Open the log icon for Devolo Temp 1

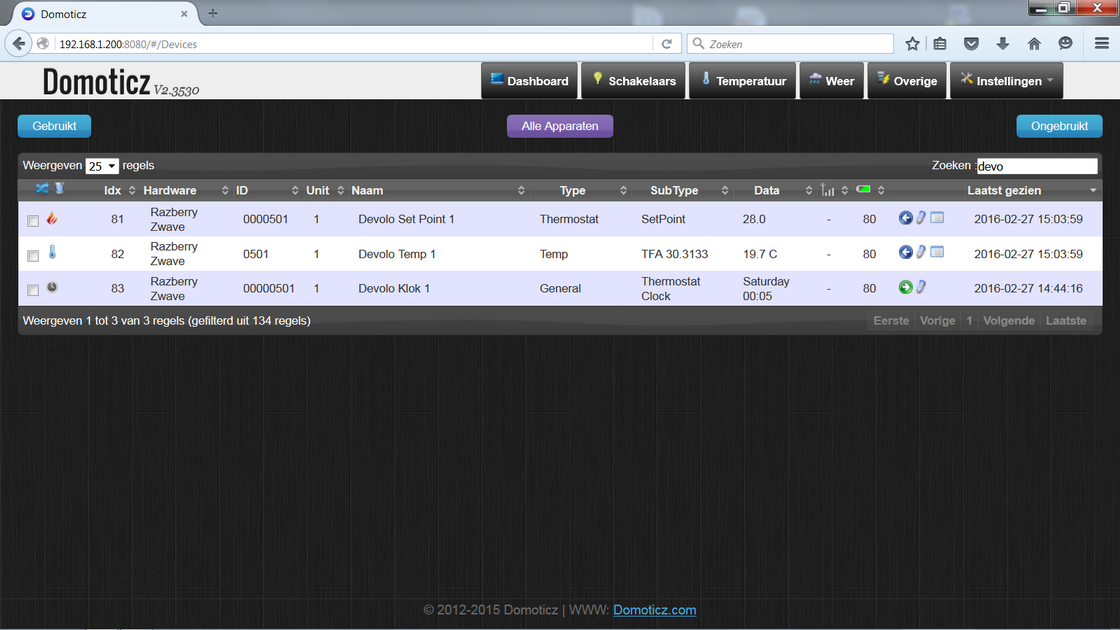pos(937,251)
